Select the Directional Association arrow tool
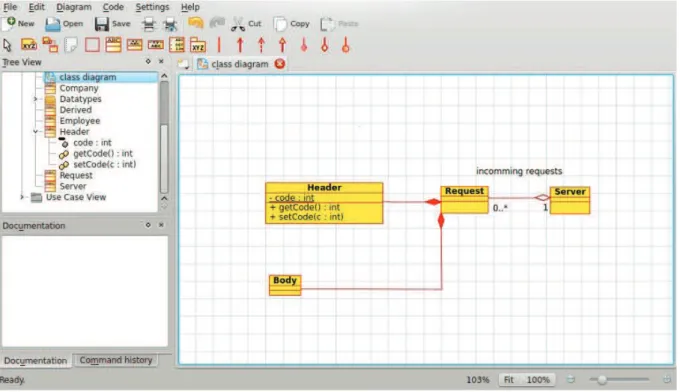680x392 pixels. (240, 45)
